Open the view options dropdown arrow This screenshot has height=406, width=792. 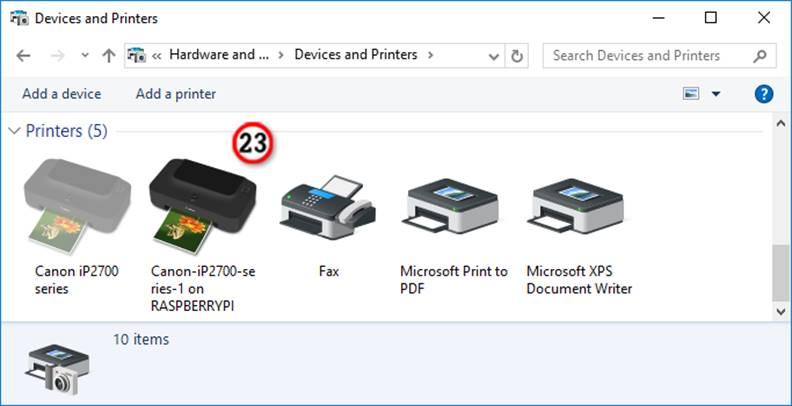pos(716,94)
